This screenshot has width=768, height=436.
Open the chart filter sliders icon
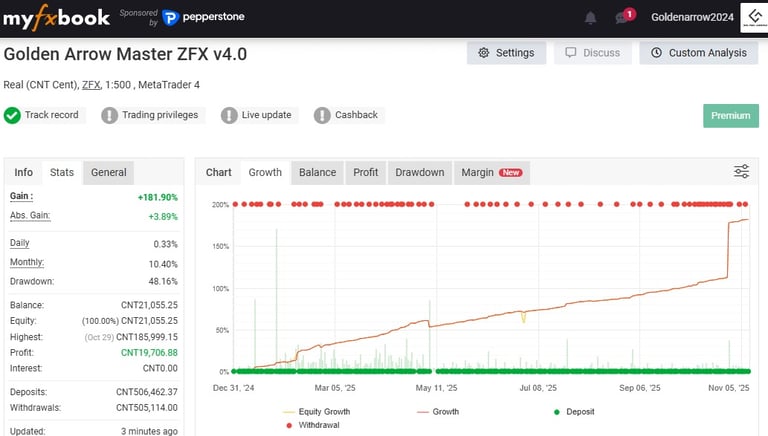coord(742,171)
